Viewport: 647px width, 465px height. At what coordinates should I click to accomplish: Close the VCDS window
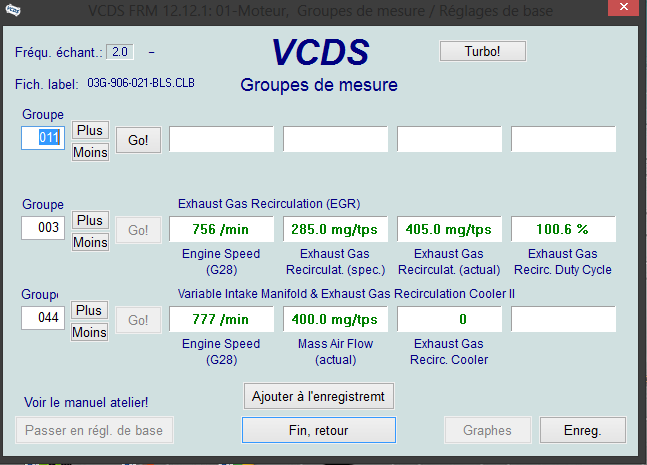pyautogui.click(x=623, y=7)
